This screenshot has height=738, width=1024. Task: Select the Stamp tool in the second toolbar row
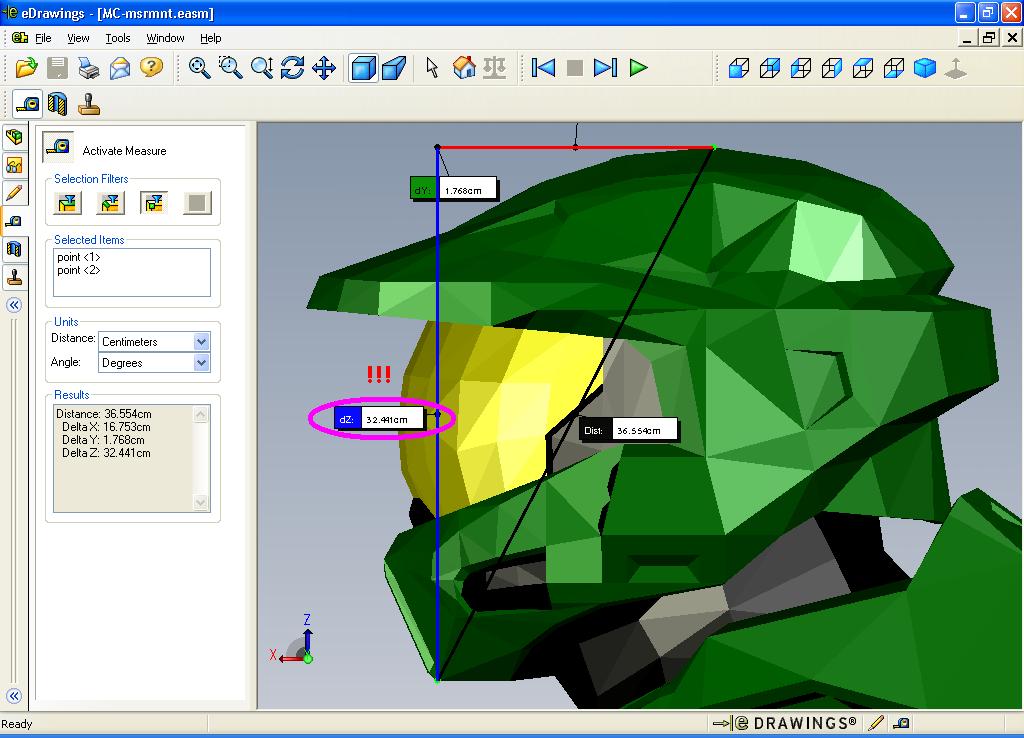(89, 104)
